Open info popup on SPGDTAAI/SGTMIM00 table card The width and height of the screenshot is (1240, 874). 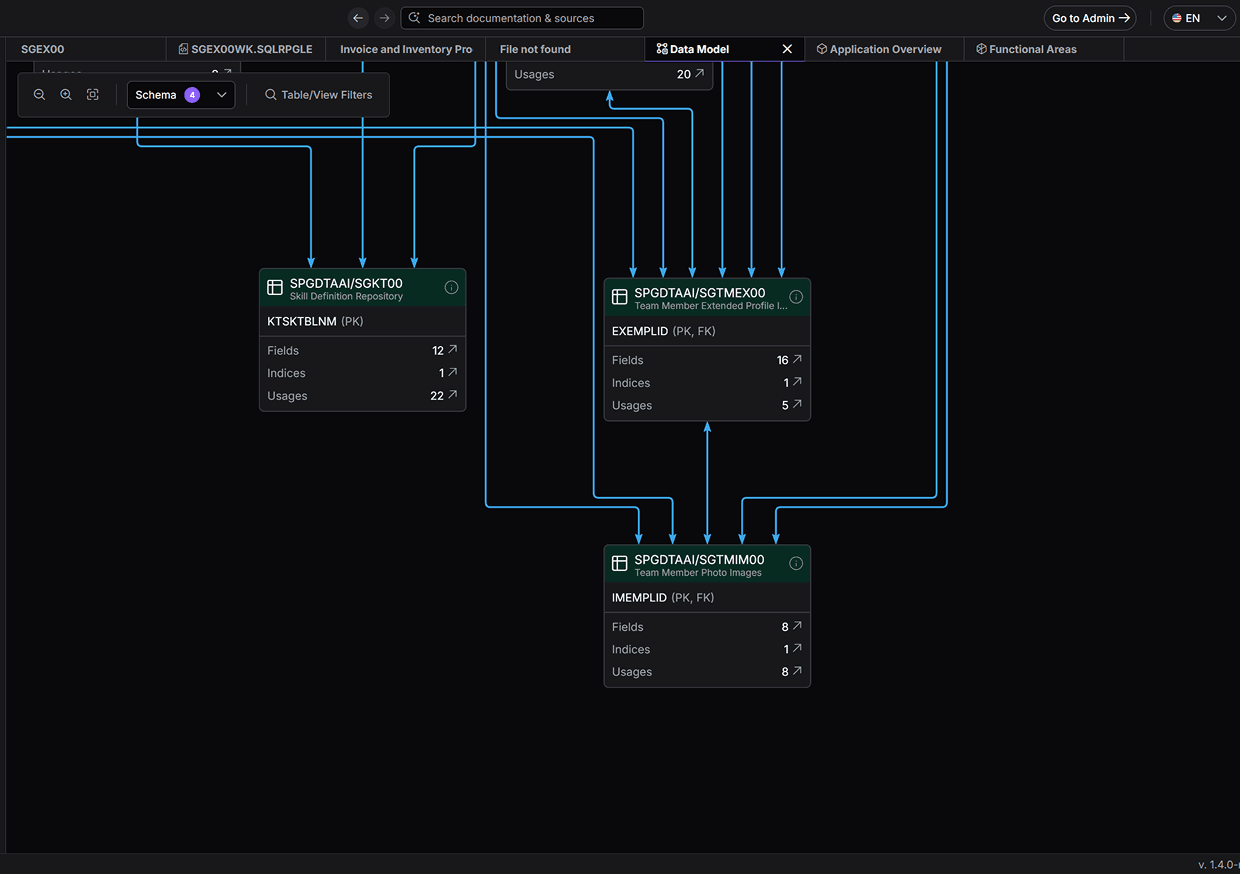coord(796,562)
